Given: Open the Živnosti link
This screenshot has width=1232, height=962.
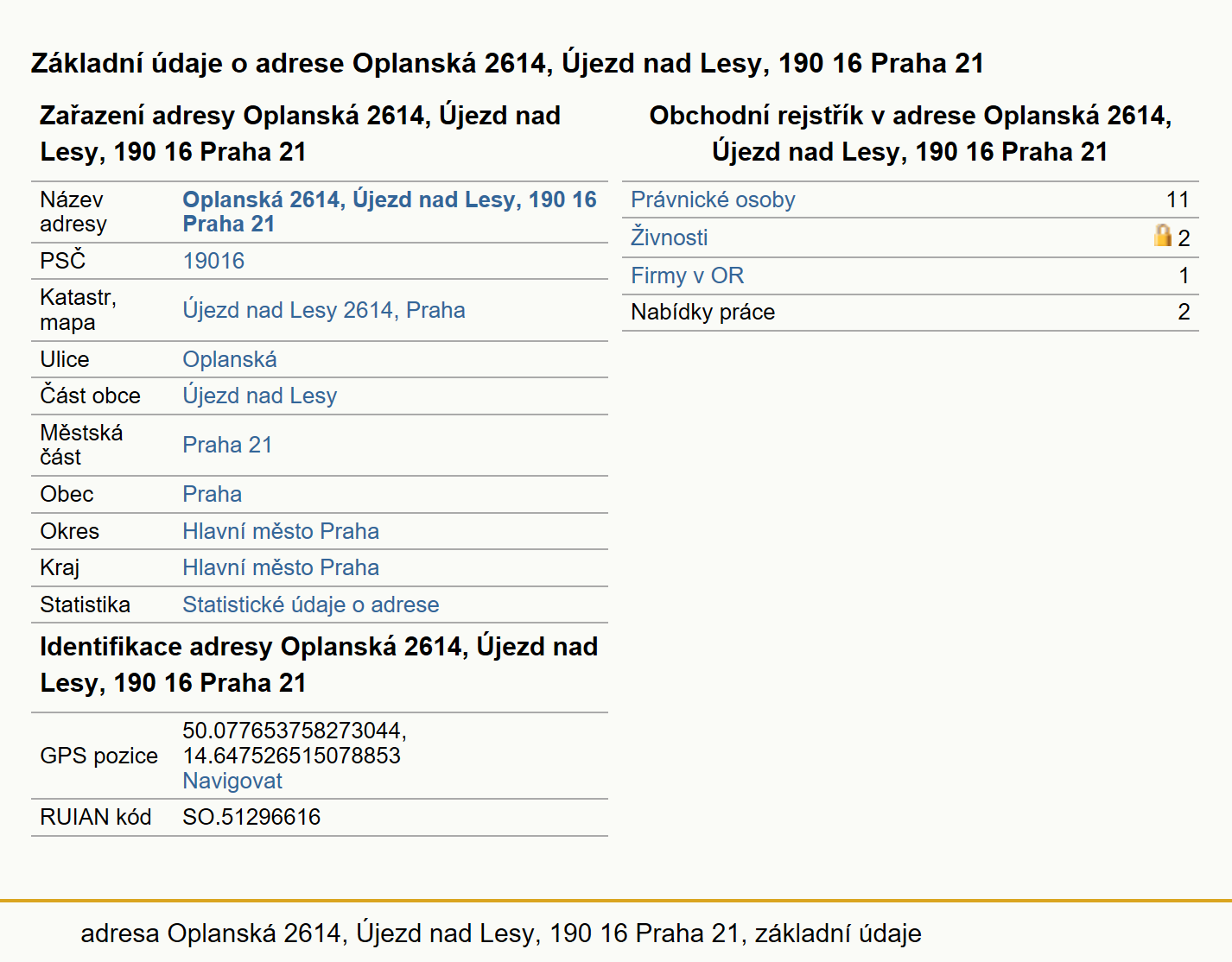Looking at the screenshot, I should (x=669, y=237).
